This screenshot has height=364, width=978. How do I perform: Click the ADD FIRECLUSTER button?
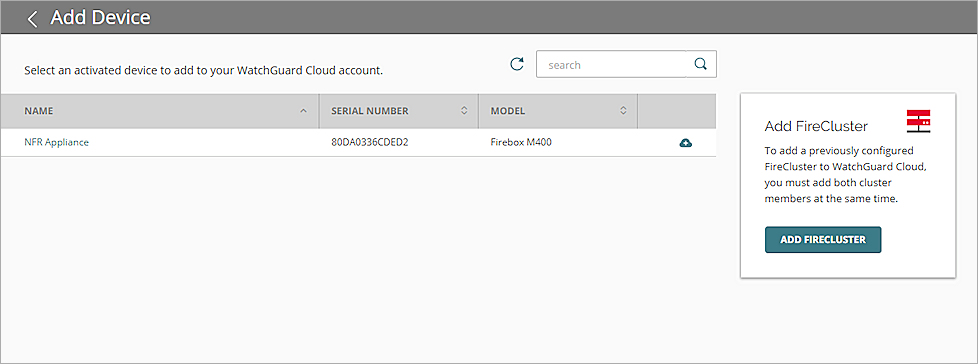[x=823, y=239]
